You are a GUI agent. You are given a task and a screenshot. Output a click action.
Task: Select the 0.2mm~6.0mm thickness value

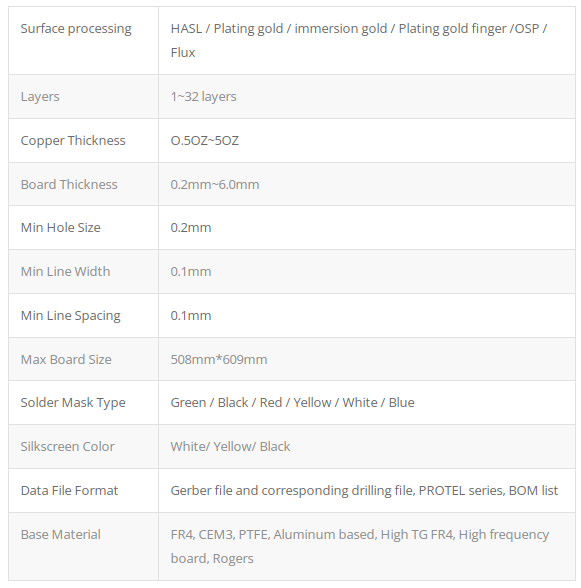click(215, 184)
